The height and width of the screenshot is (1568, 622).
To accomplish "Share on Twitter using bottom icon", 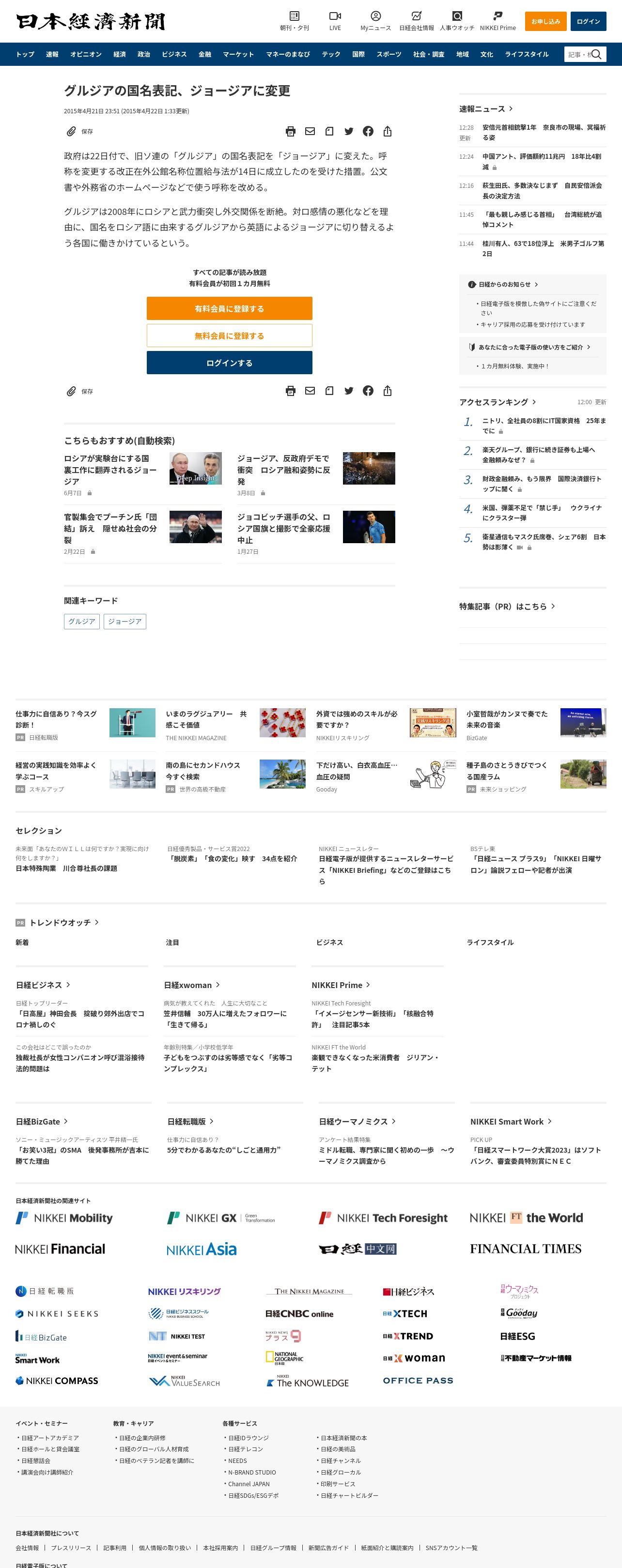I will coord(349,391).
